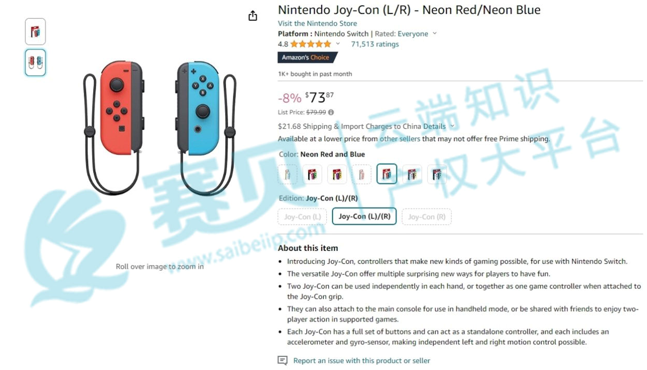The height and width of the screenshot is (370, 647).
Task: Choose the second color swatch option
Action: (312, 174)
